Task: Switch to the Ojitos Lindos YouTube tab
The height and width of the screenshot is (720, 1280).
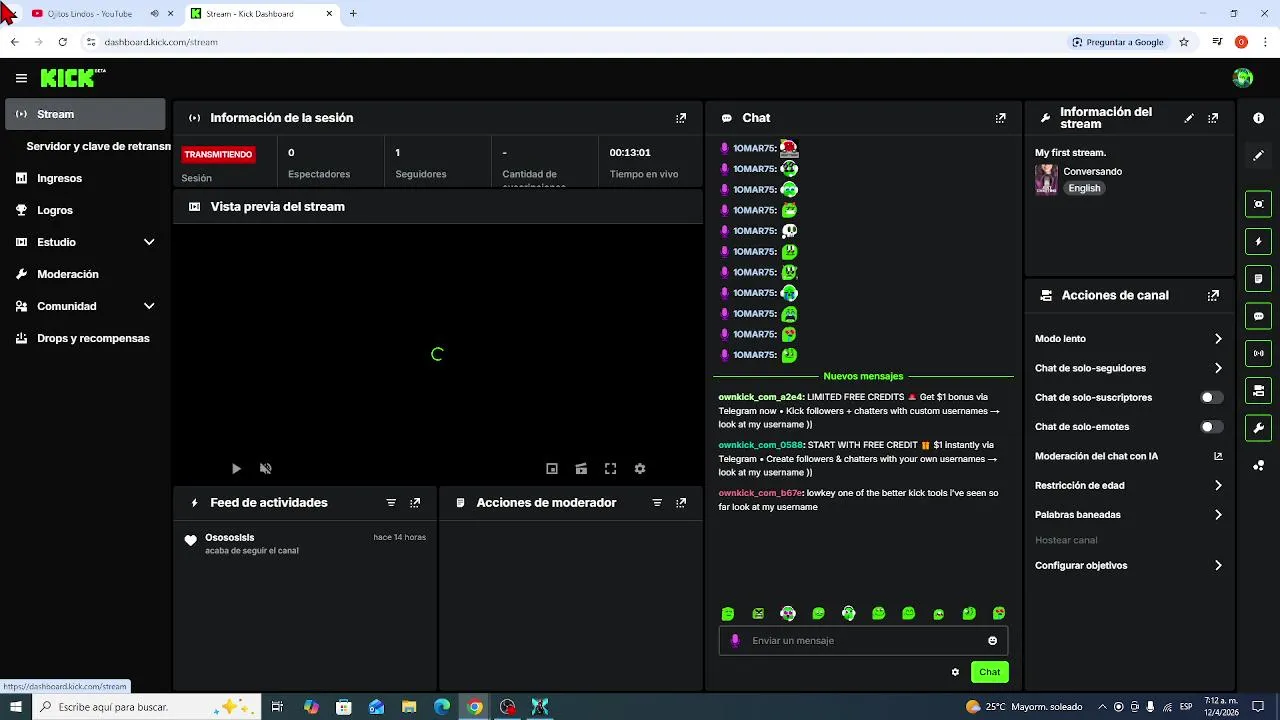Action: (90, 14)
